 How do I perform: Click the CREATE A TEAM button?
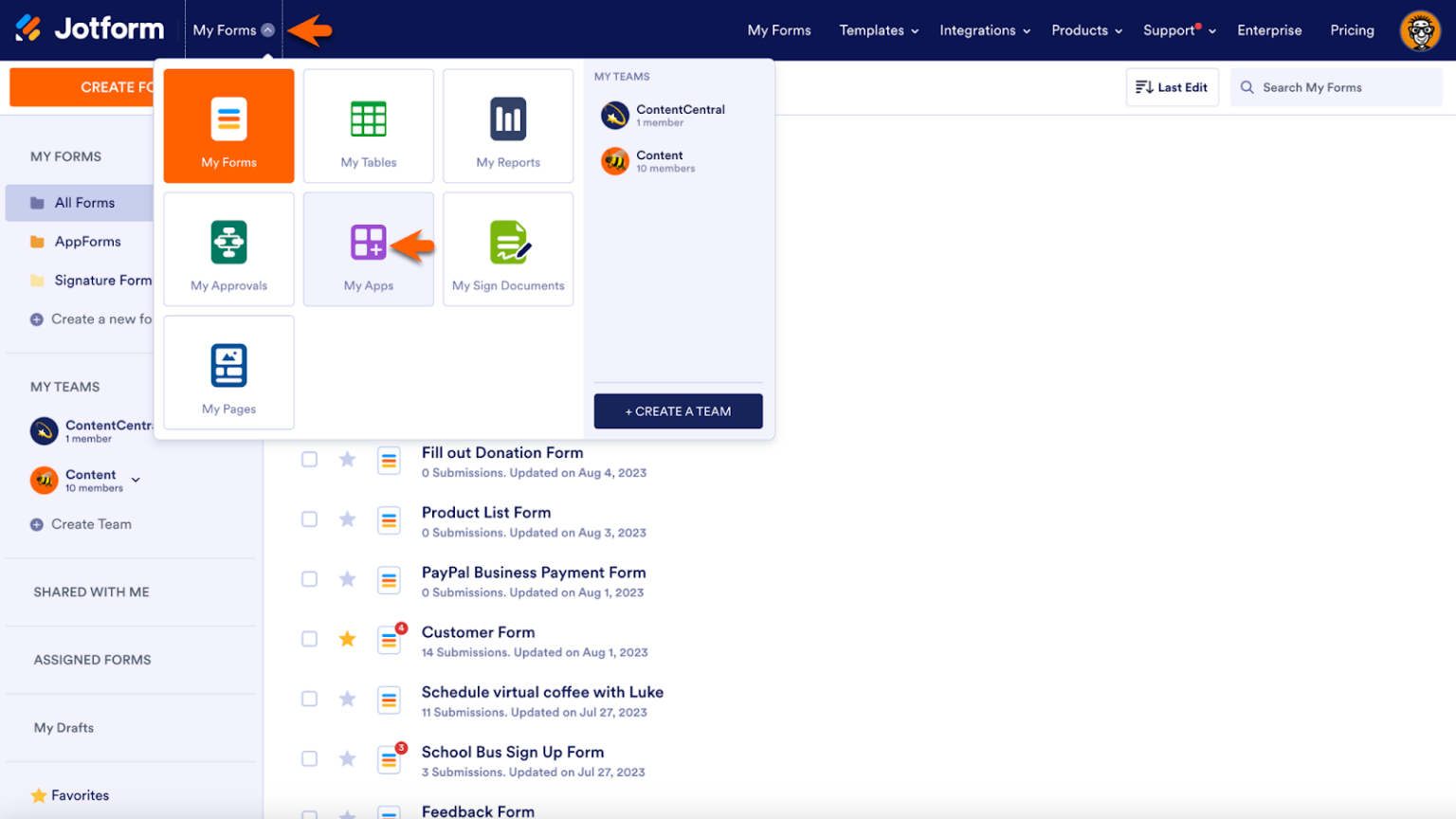coord(678,410)
